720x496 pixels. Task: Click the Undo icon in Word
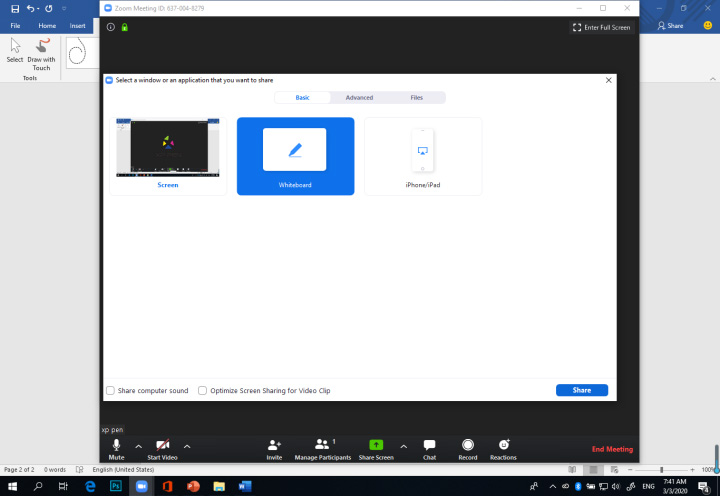31,8
